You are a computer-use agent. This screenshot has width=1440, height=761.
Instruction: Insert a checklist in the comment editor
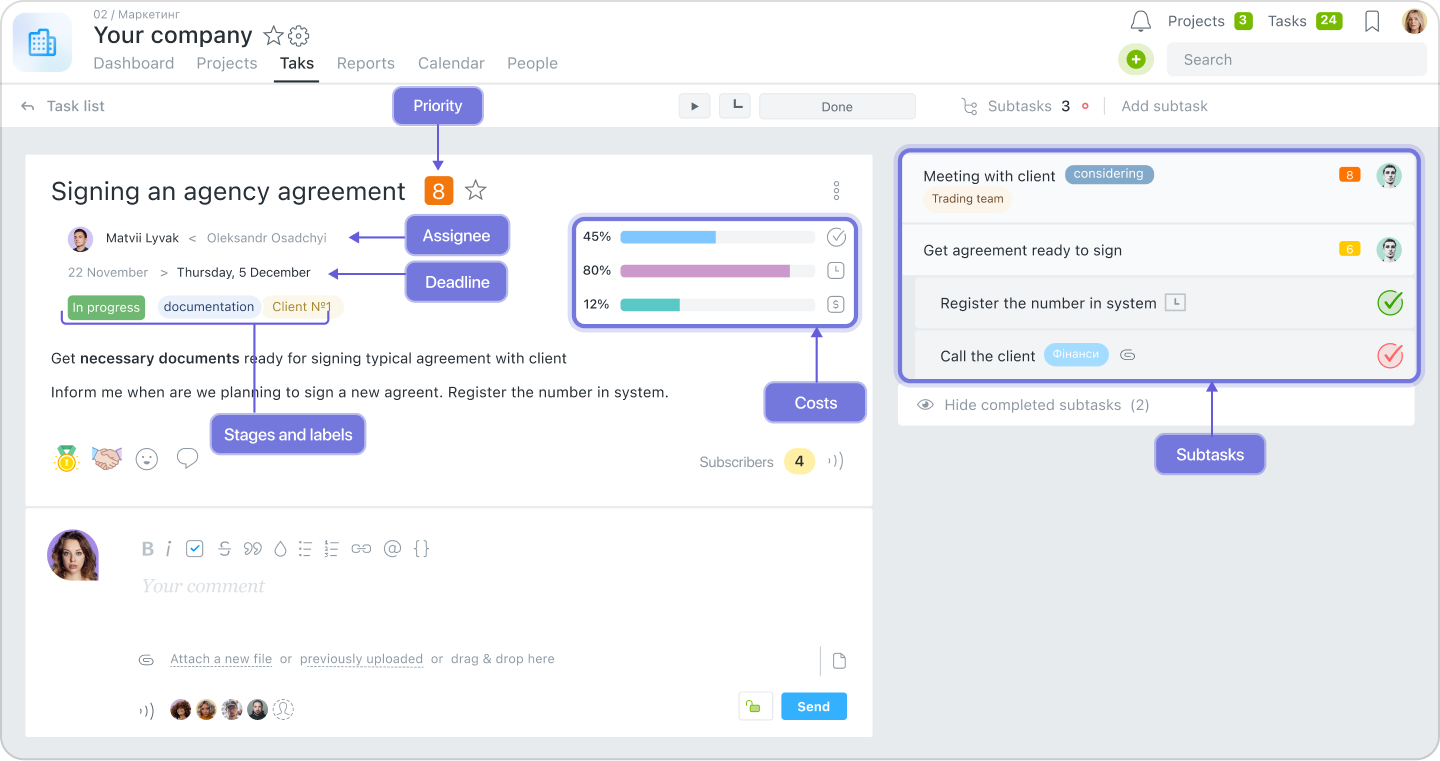[194, 548]
